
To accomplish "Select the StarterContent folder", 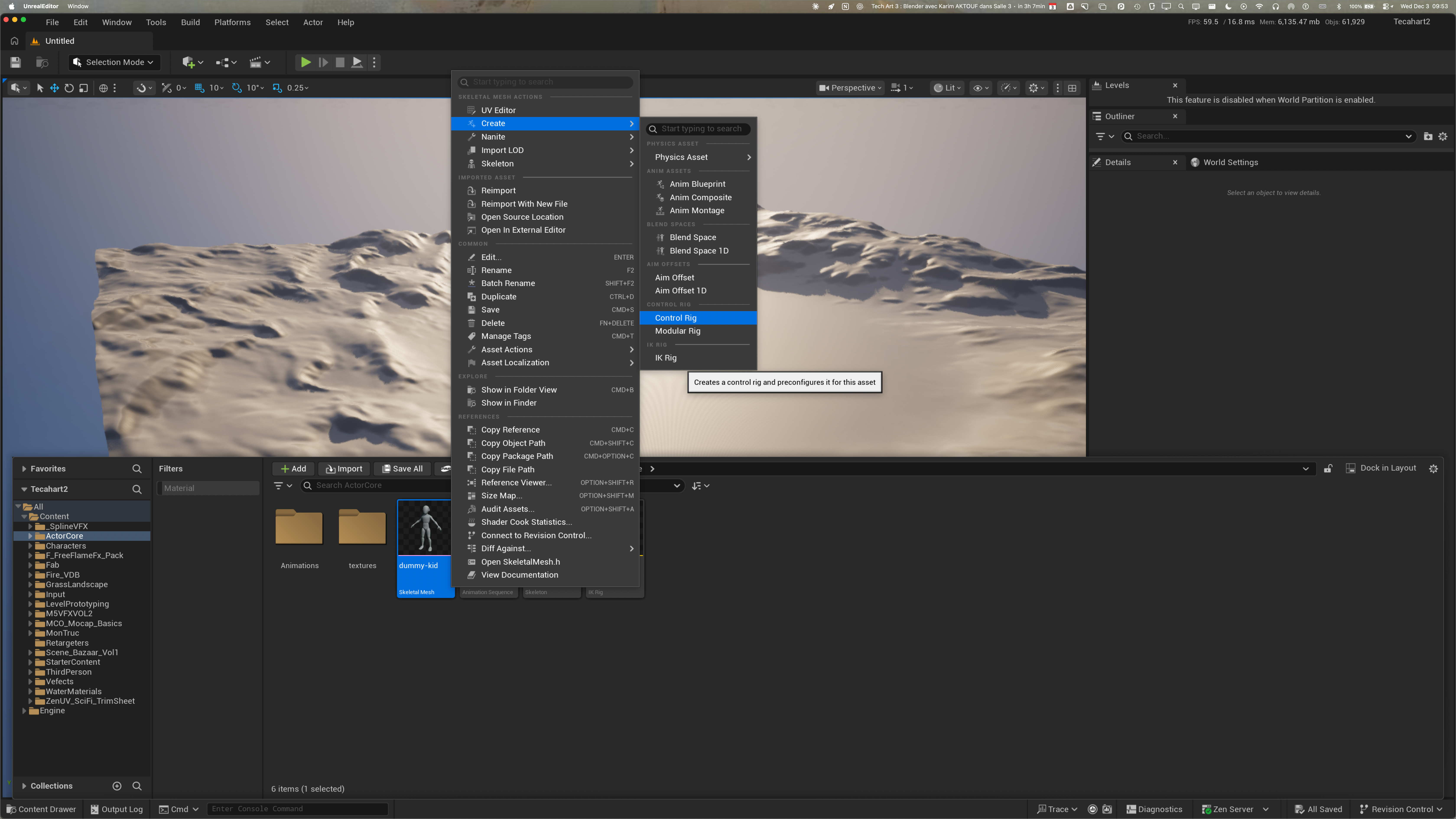I will [73, 662].
